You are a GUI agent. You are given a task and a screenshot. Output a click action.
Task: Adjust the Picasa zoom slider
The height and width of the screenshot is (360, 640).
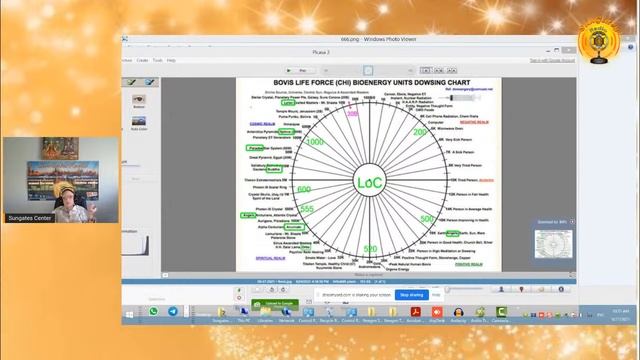[x=465, y=289]
